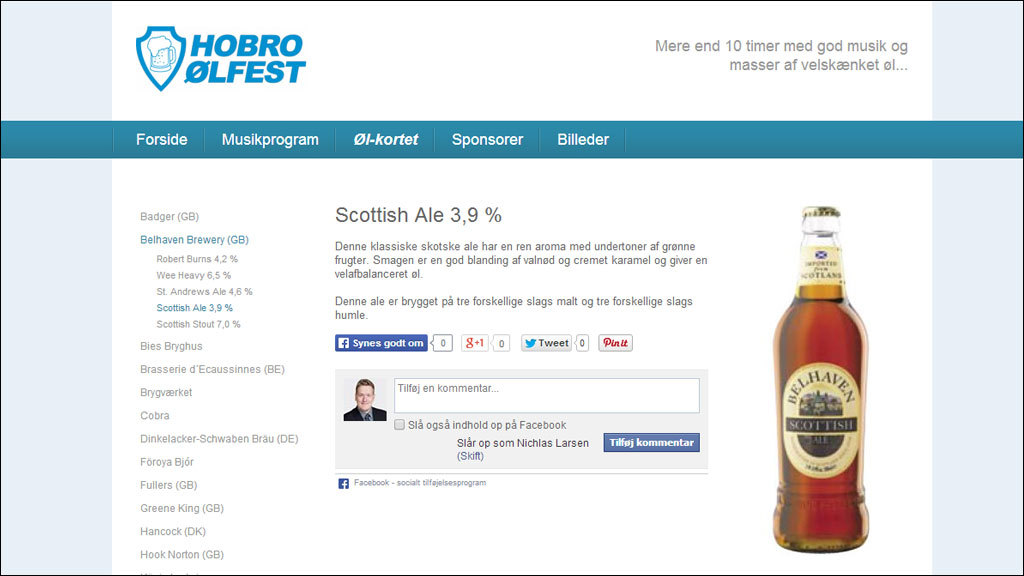Select Wee Heavy 6,5 % beer

(x=193, y=275)
